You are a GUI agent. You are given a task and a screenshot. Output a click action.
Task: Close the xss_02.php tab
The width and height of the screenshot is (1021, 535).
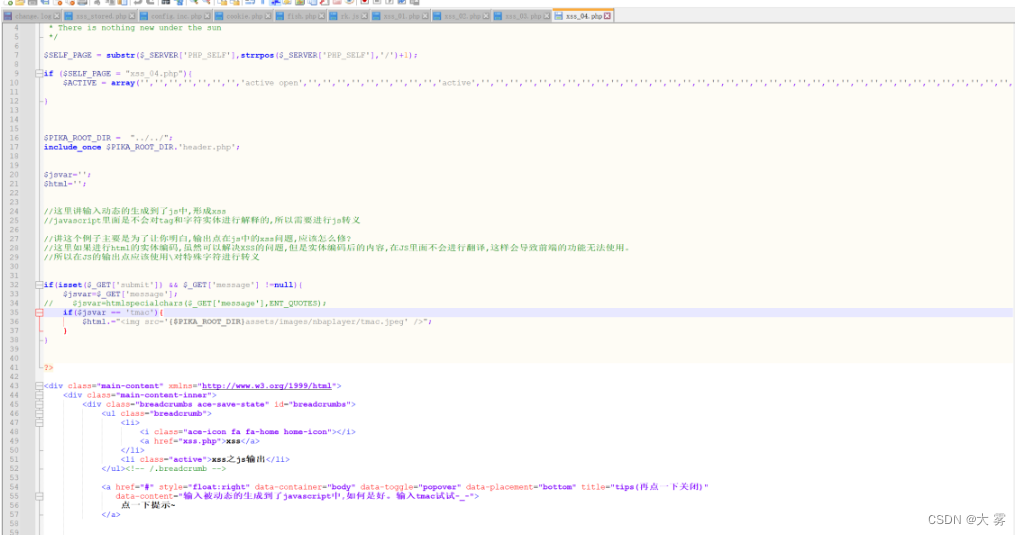486,16
